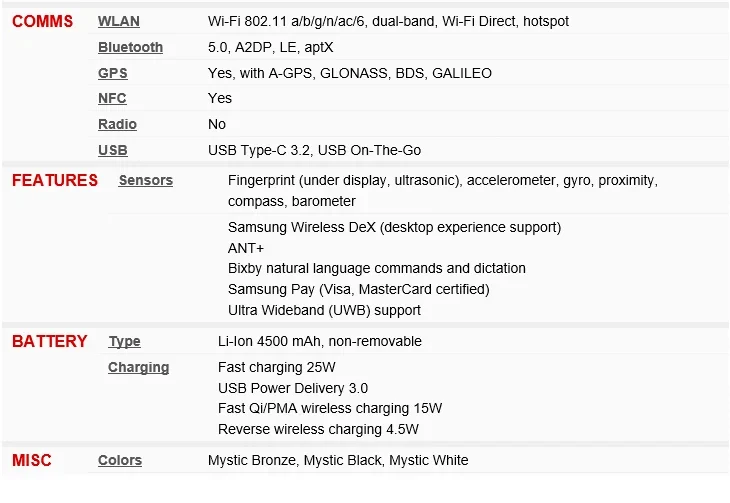
Task: Open the USB link
Action: click(113, 150)
